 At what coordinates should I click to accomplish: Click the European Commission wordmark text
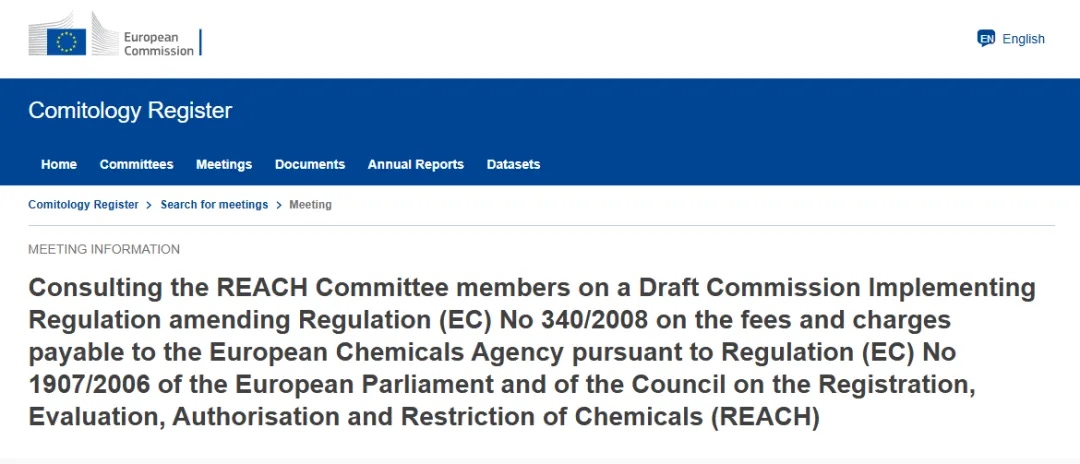(158, 44)
